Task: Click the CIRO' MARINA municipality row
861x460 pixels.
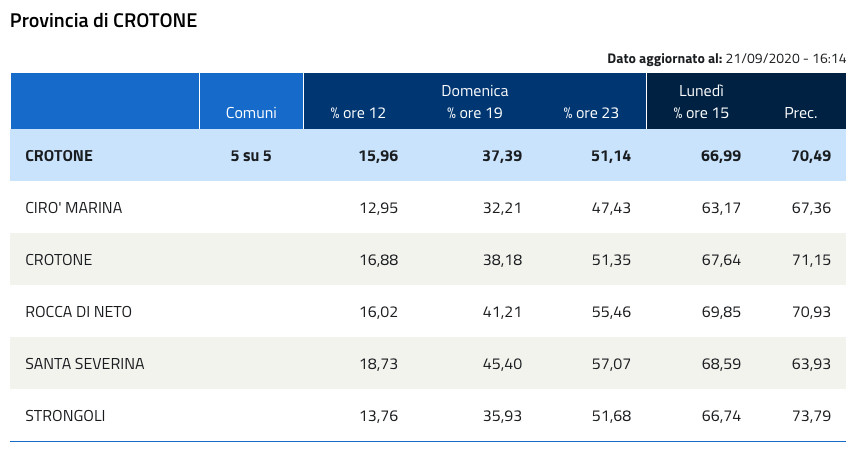Action: pyautogui.click(x=73, y=208)
